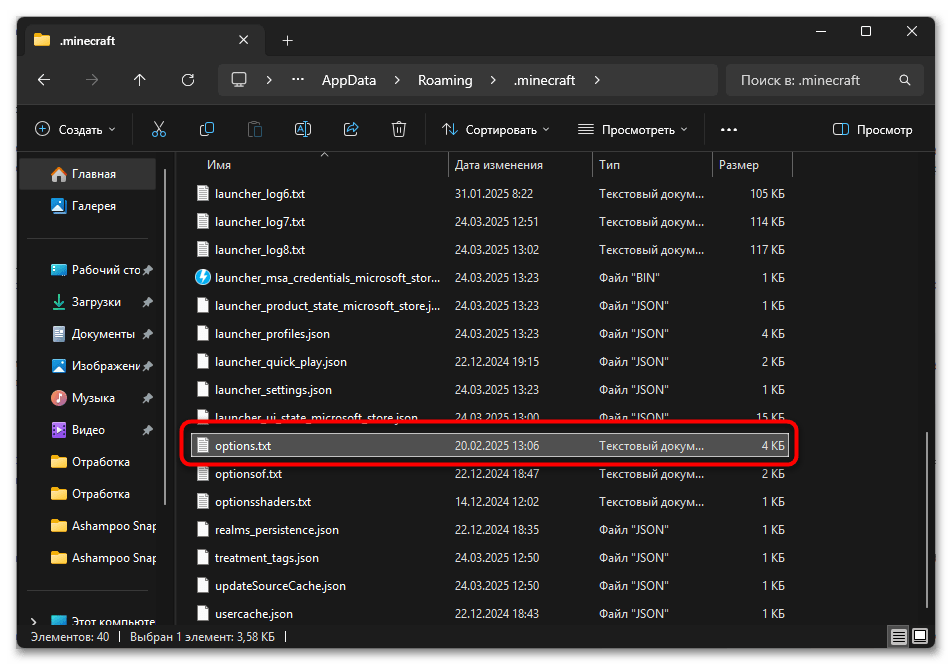The image size is (952, 665).
Task: Select launcher_log6.txt in the list
Action: (x=490, y=194)
